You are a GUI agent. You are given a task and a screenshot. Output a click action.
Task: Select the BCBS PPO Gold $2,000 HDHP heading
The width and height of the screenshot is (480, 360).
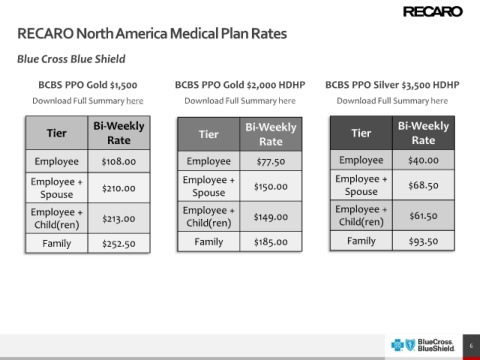coord(240,85)
